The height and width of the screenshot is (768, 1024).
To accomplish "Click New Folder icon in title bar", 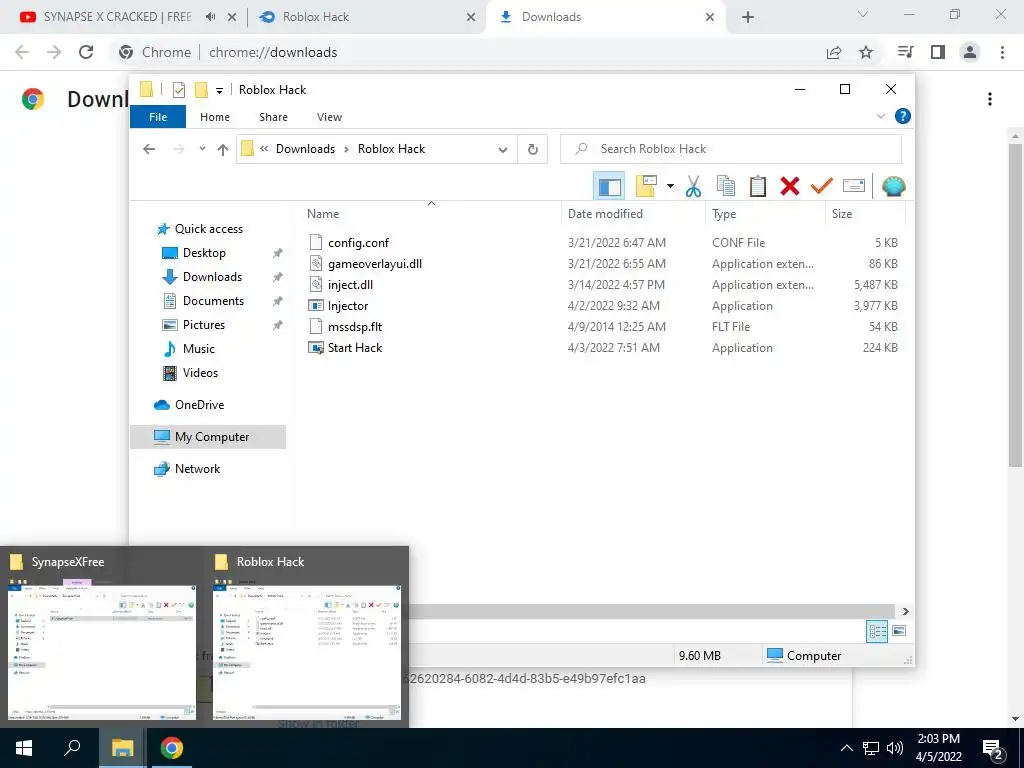I will click(201, 89).
